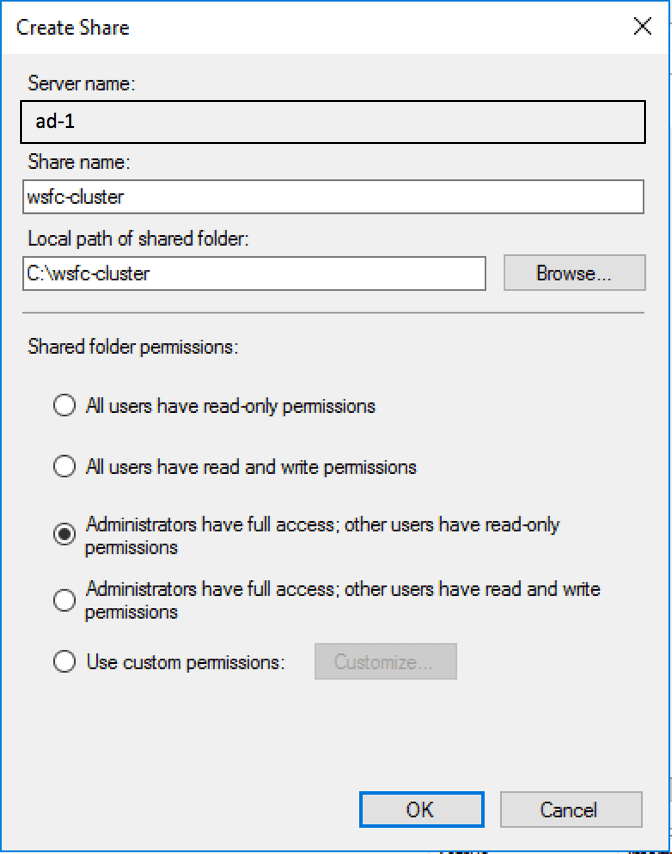The height and width of the screenshot is (854, 672).
Task: Select Administrators full, others read-only radio
Action: 65,535
